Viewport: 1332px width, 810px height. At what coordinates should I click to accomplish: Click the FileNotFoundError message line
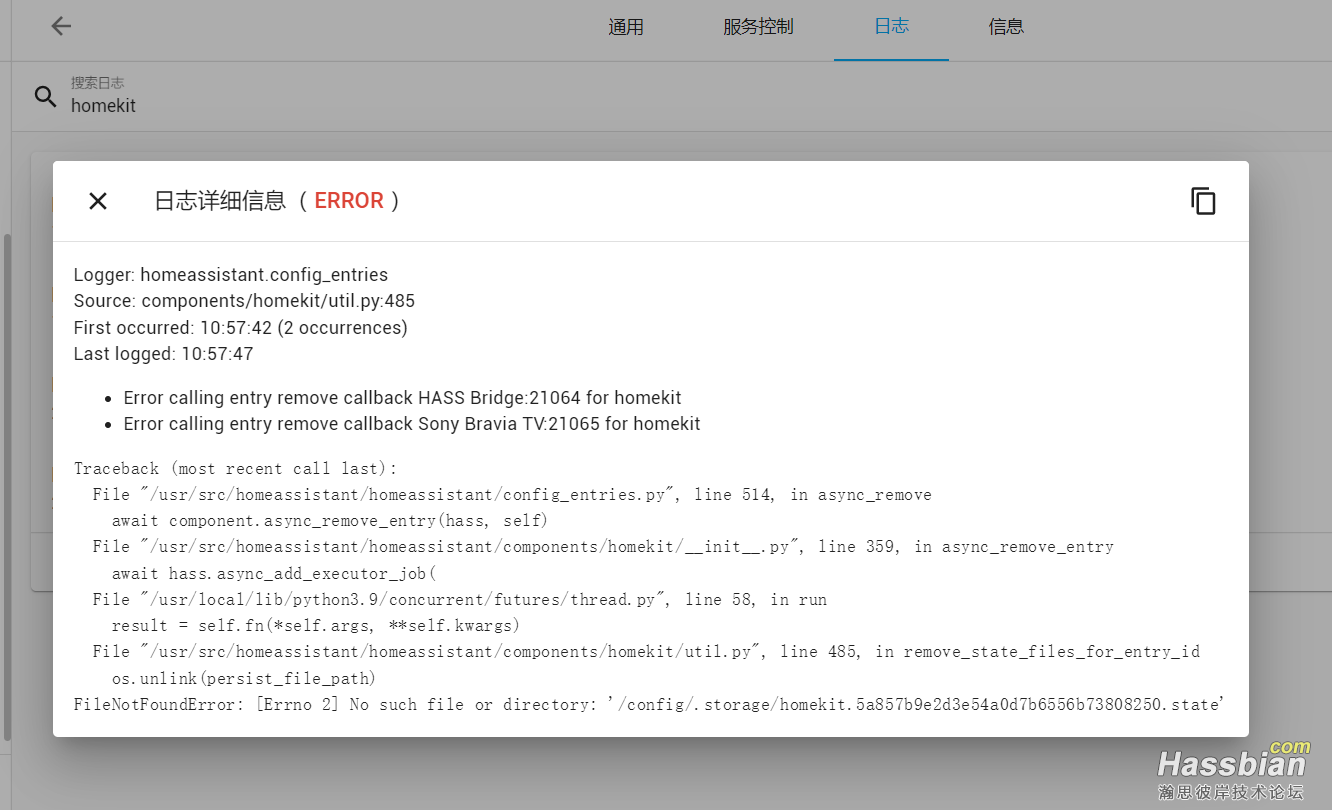click(x=649, y=705)
